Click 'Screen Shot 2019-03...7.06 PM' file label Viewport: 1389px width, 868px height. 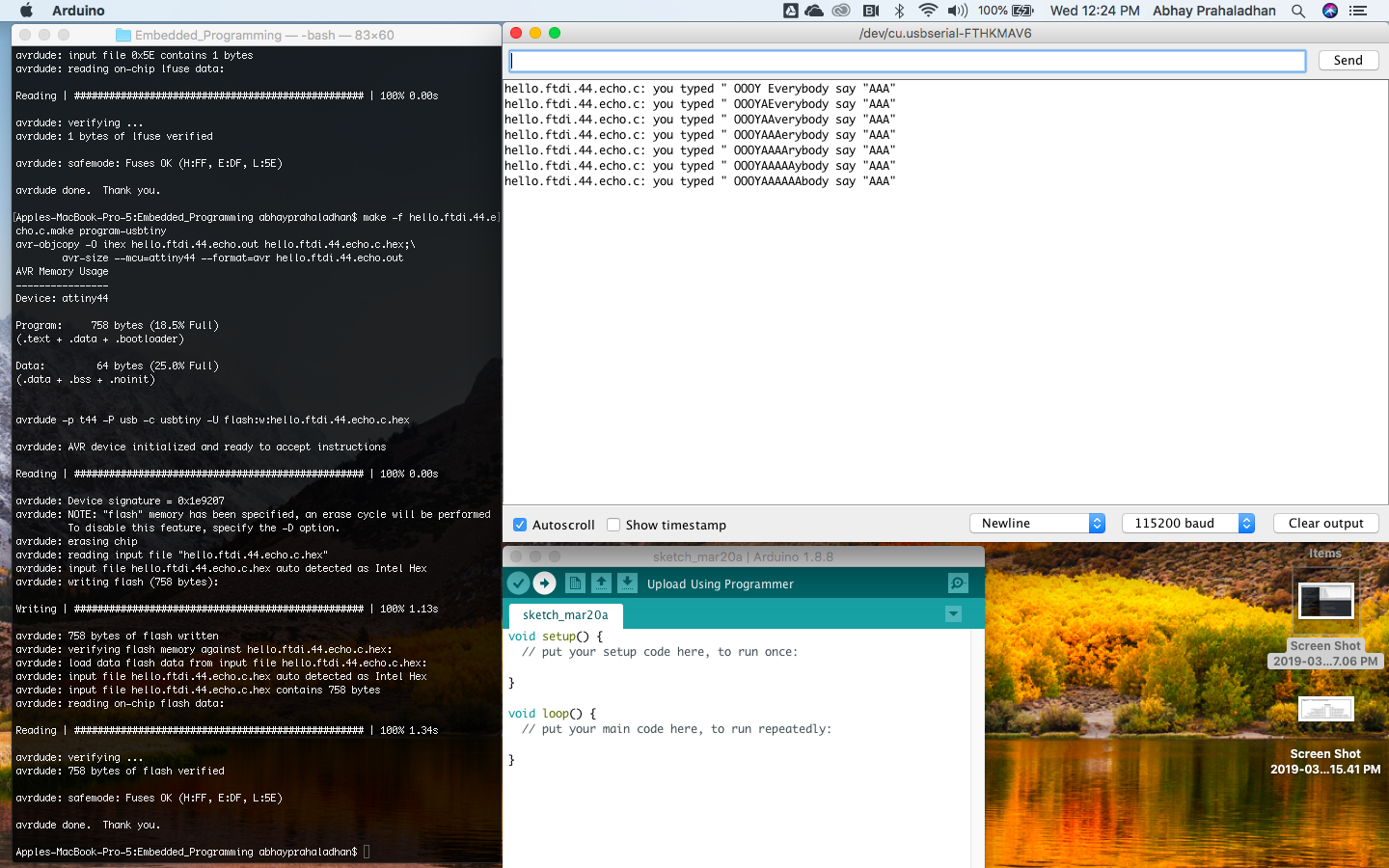coord(1325,654)
